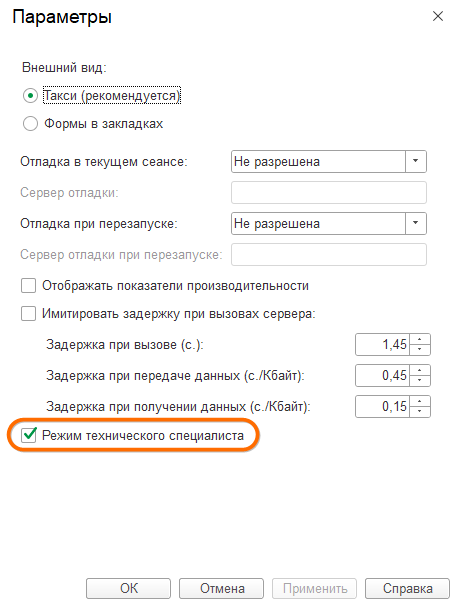Open help with the Справка button
Image resolution: width=458 pixels, height=604 pixels.
click(x=407, y=589)
